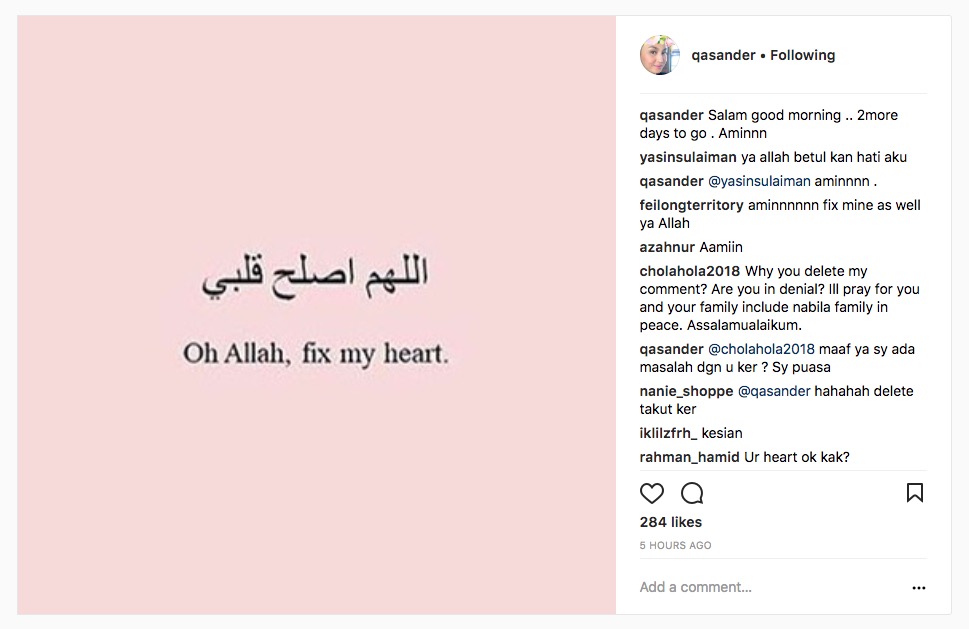View the 284 likes list
The height and width of the screenshot is (629, 969).
coord(671,522)
